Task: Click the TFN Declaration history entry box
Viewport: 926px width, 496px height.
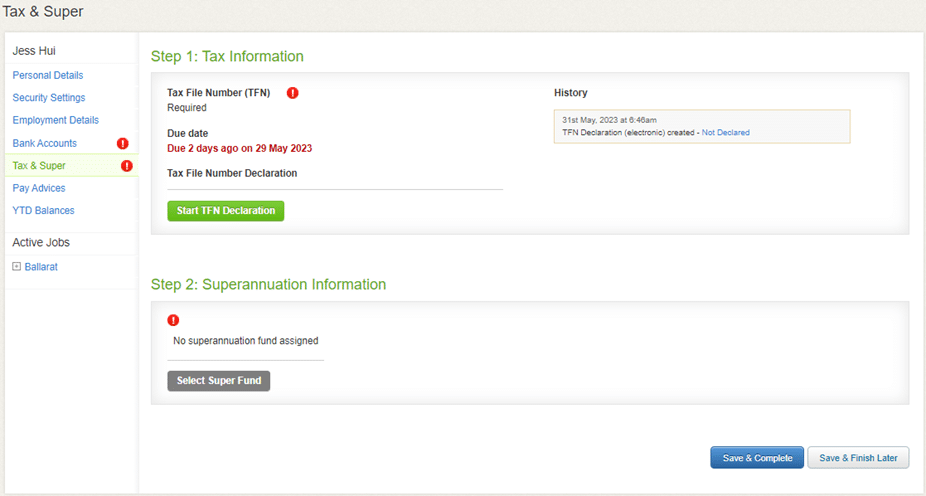Action: 702,126
